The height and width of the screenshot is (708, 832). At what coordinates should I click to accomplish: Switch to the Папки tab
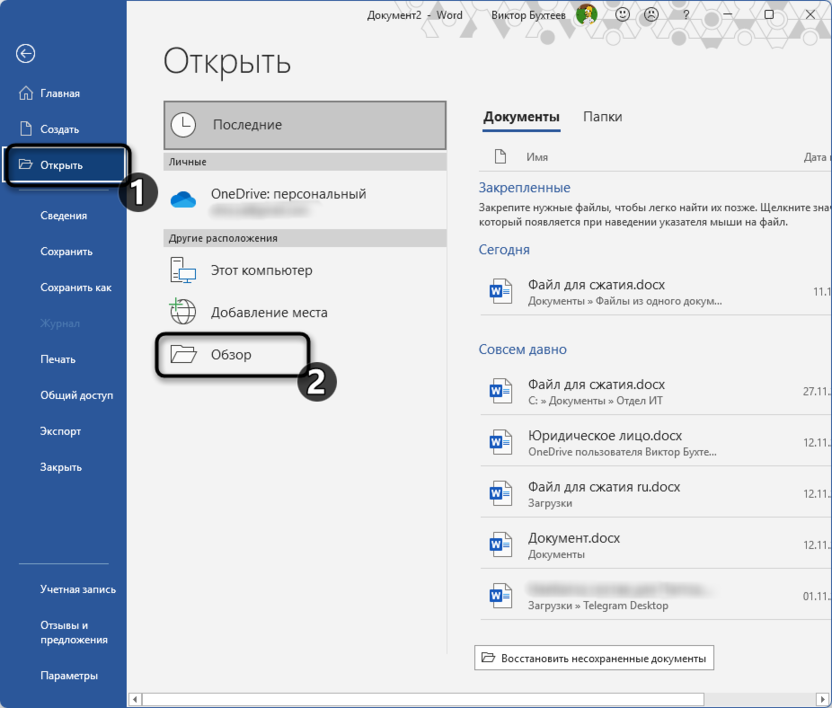click(x=604, y=116)
